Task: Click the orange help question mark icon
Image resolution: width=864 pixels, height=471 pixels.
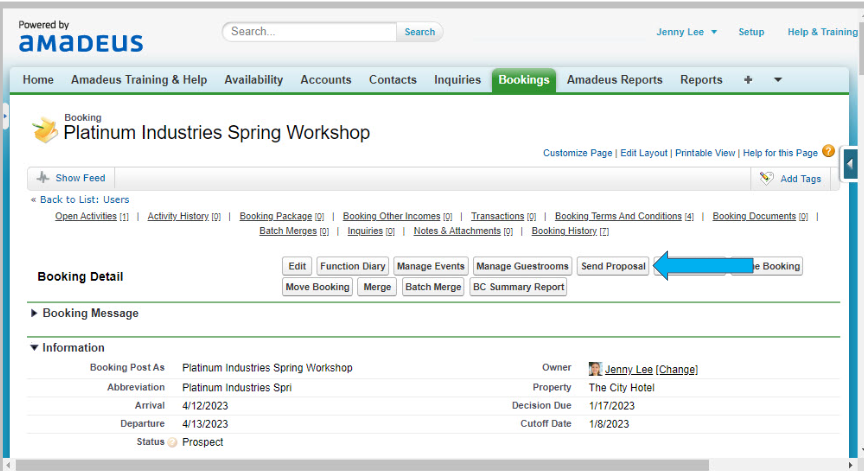Action: 828,151
